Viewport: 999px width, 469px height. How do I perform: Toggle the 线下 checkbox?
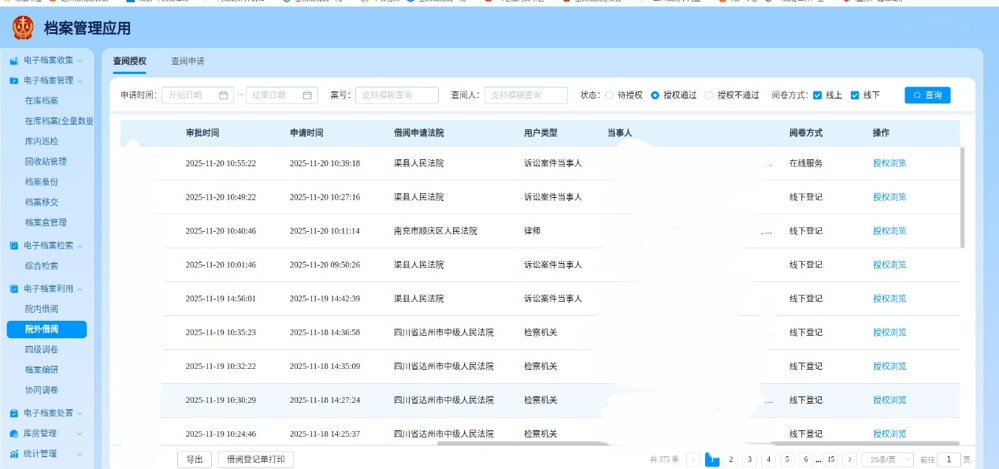point(855,96)
